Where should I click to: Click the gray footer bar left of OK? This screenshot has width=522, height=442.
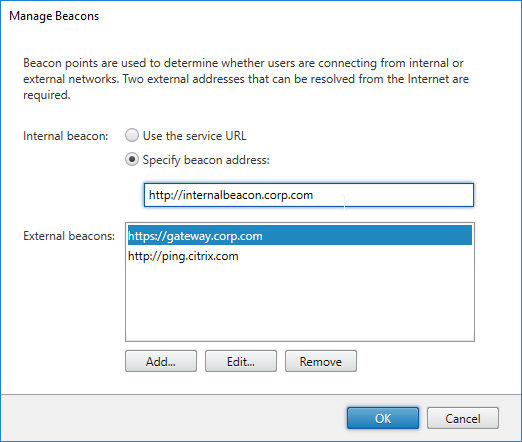tap(173, 418)
